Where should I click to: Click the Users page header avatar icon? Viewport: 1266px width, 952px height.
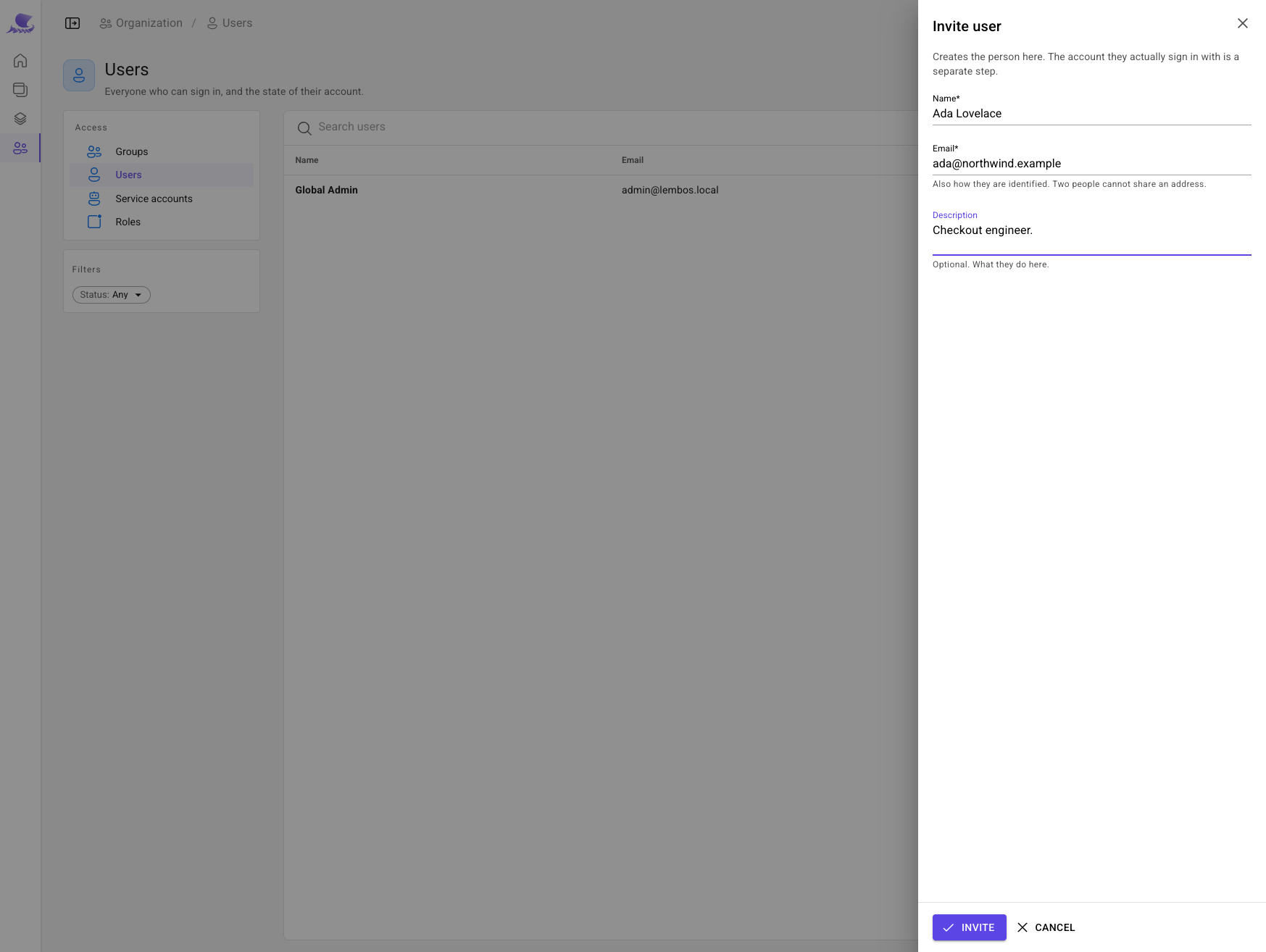(x=79, y=75)
